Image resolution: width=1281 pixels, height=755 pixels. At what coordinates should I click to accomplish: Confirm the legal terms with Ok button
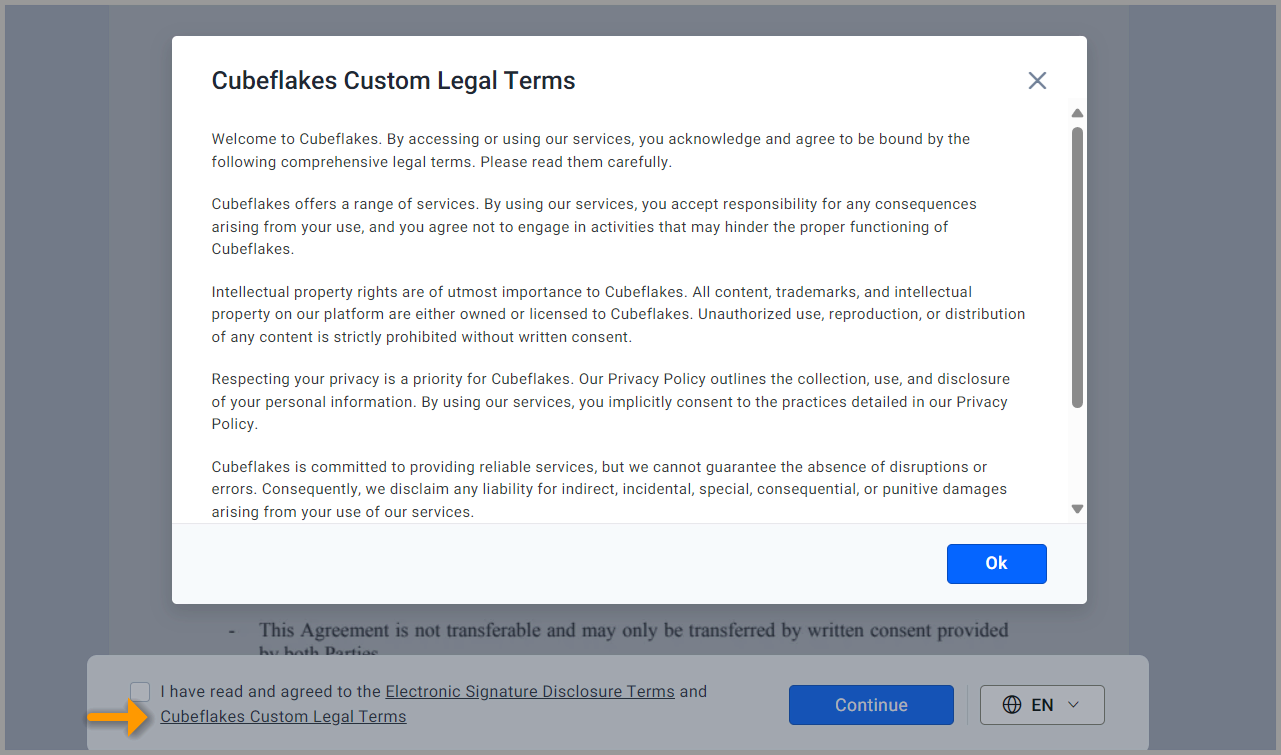coord(996,564)
